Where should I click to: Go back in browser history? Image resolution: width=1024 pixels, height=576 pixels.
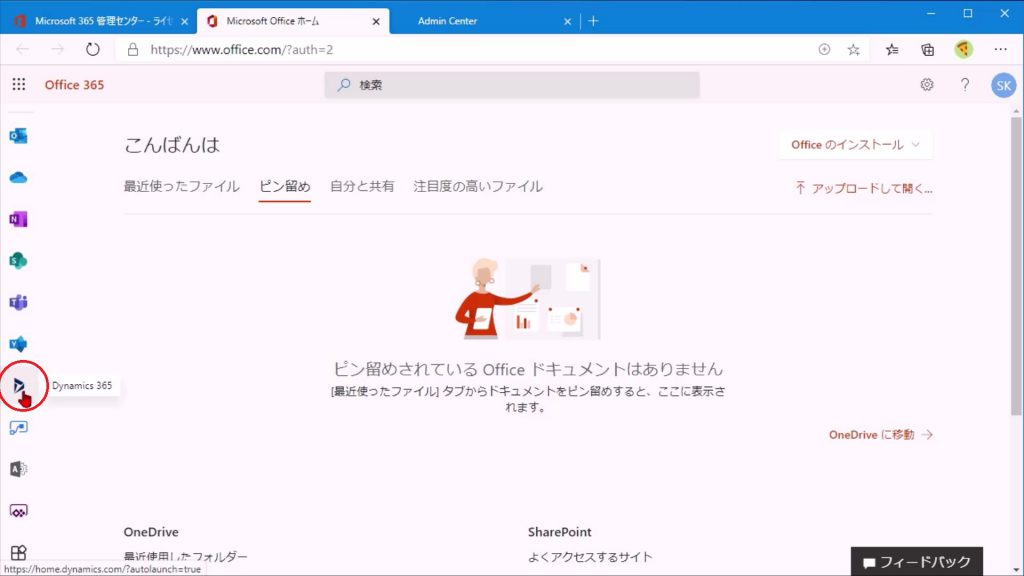(x=22, y=50)
